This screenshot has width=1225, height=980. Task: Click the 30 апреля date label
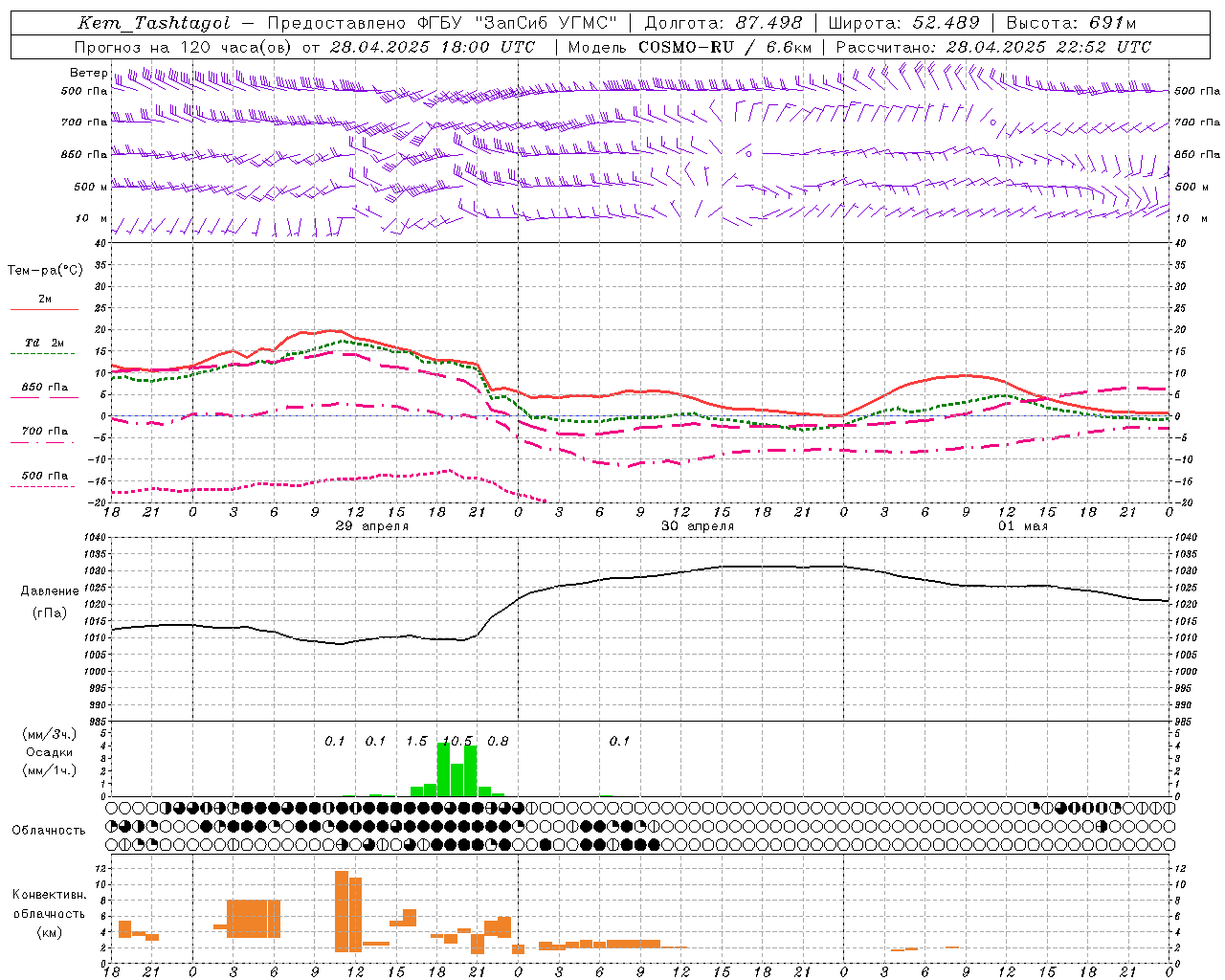tap(698, 526)
